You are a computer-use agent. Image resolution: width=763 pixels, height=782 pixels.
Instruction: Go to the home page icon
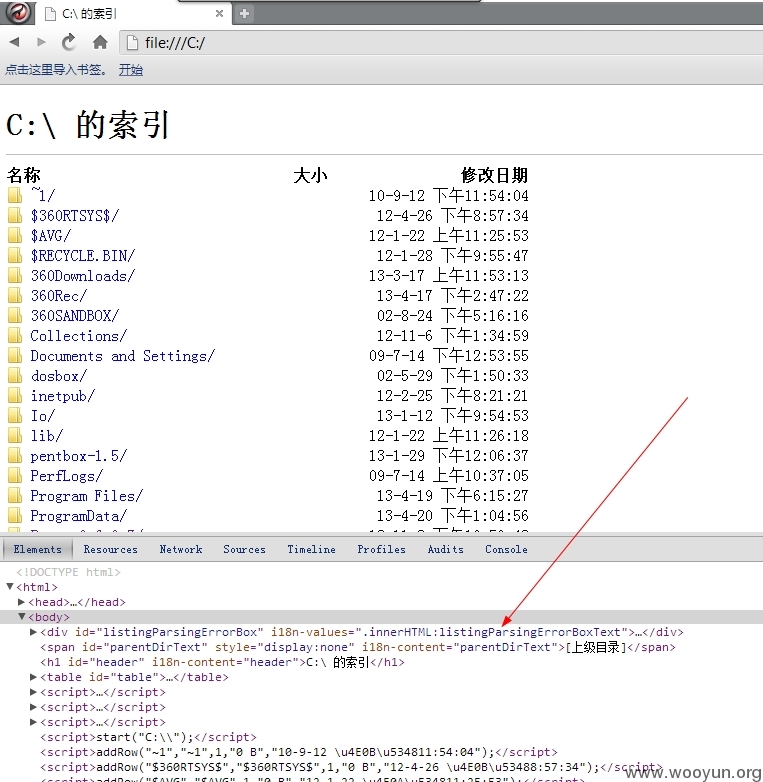point(100,42)
